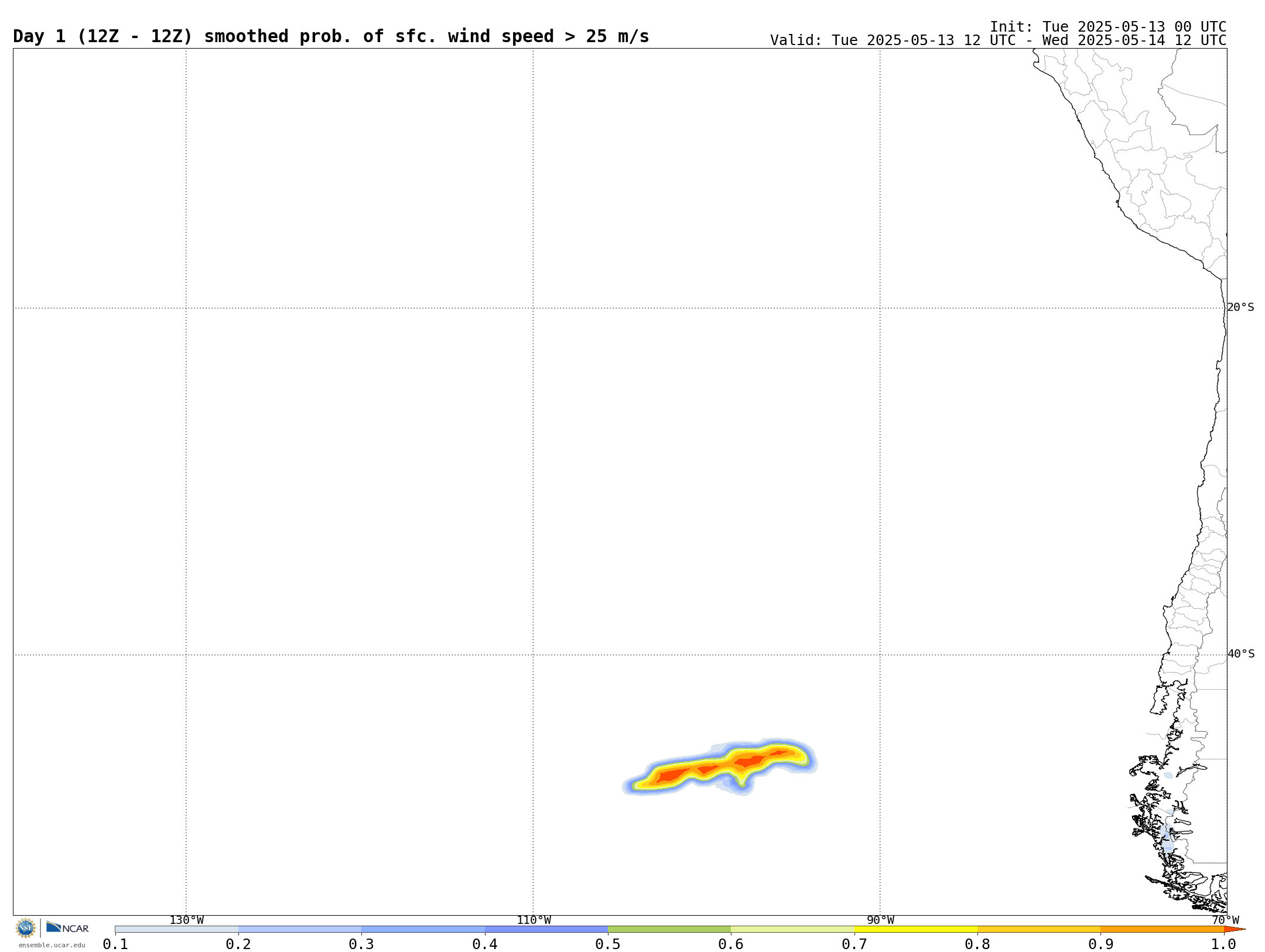The image size is (1265, 952).
Task: Click the high-probability wind contour in the ocean
Action: pos(720,767)
